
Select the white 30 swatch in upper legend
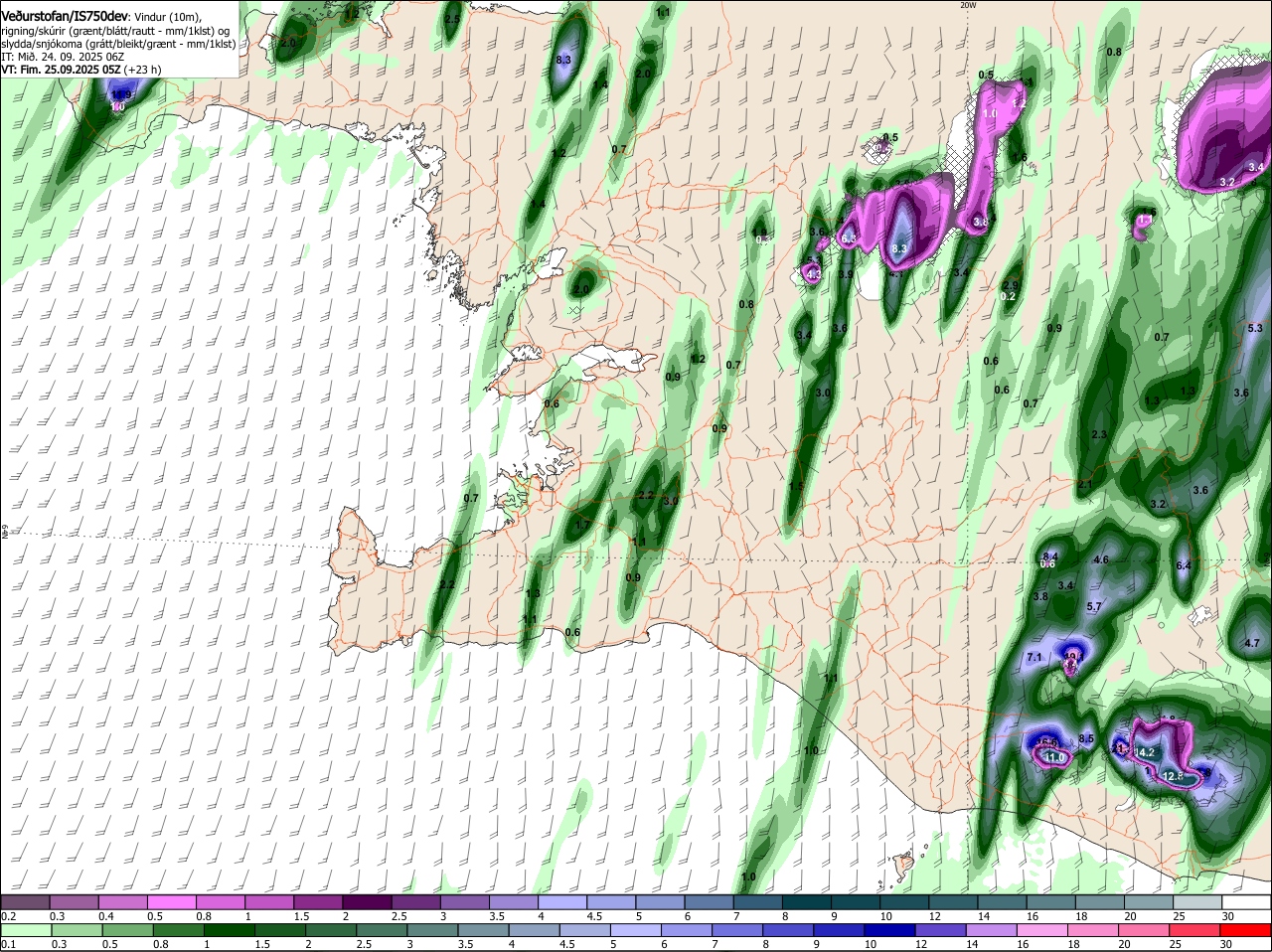[x=1246, y=901]
